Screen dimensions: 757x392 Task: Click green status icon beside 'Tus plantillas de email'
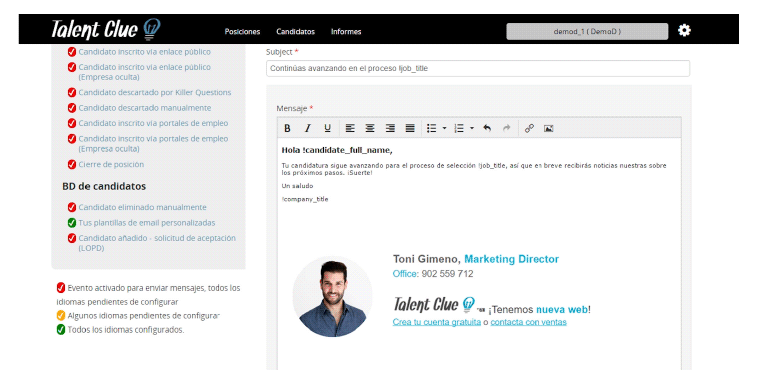[72, 223]
